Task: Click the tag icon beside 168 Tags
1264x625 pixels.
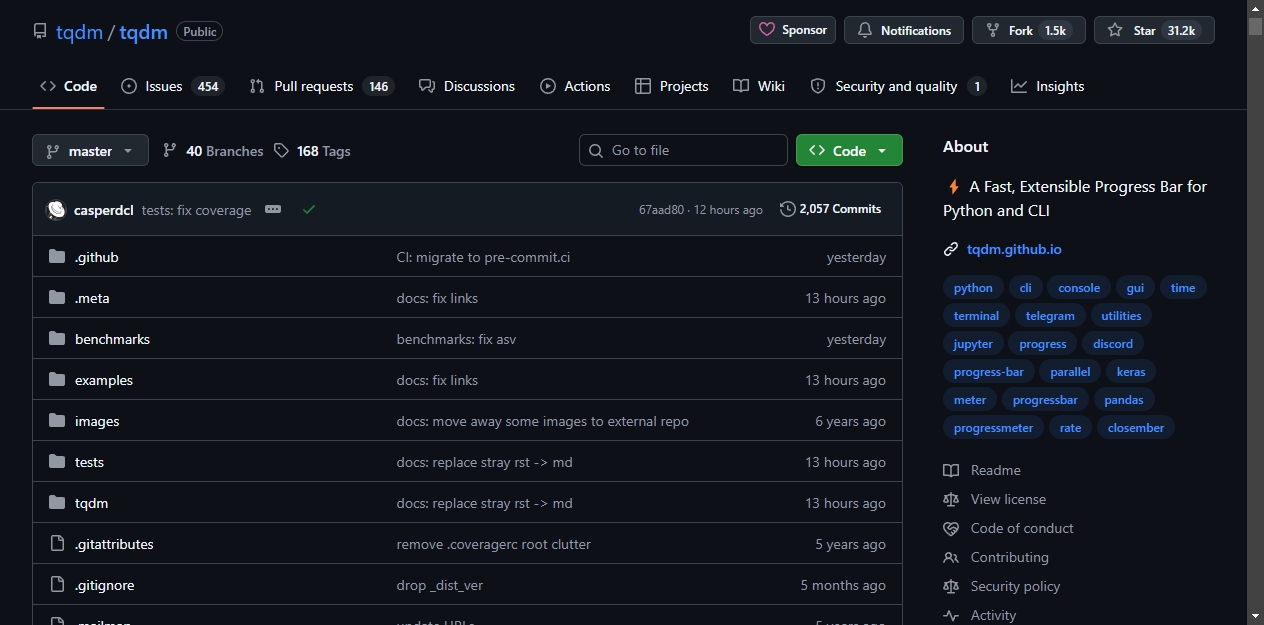Action: coord(281,150)
